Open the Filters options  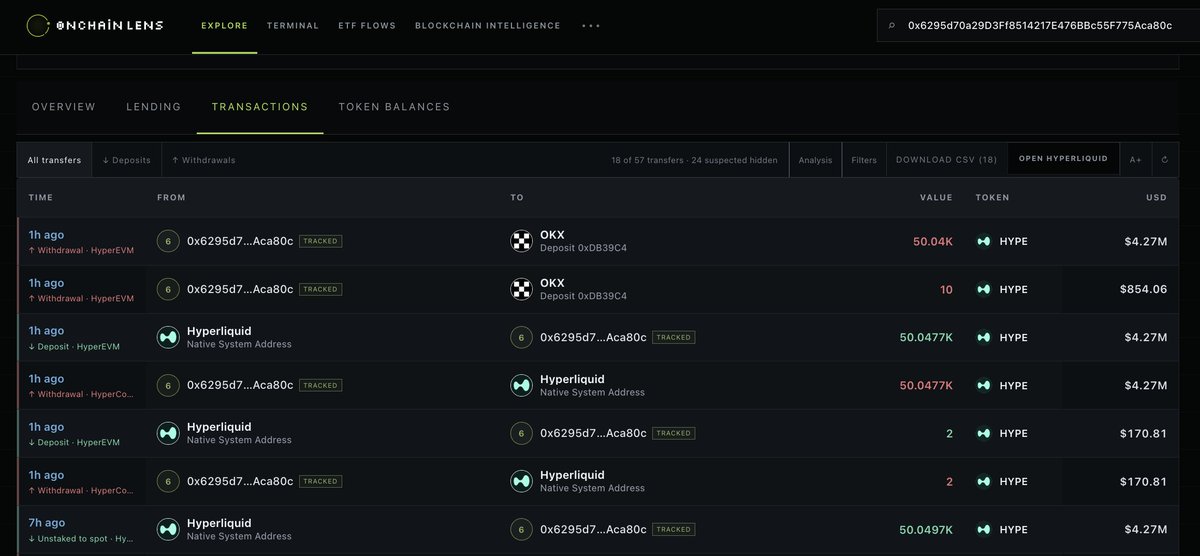tap(864, 160)
